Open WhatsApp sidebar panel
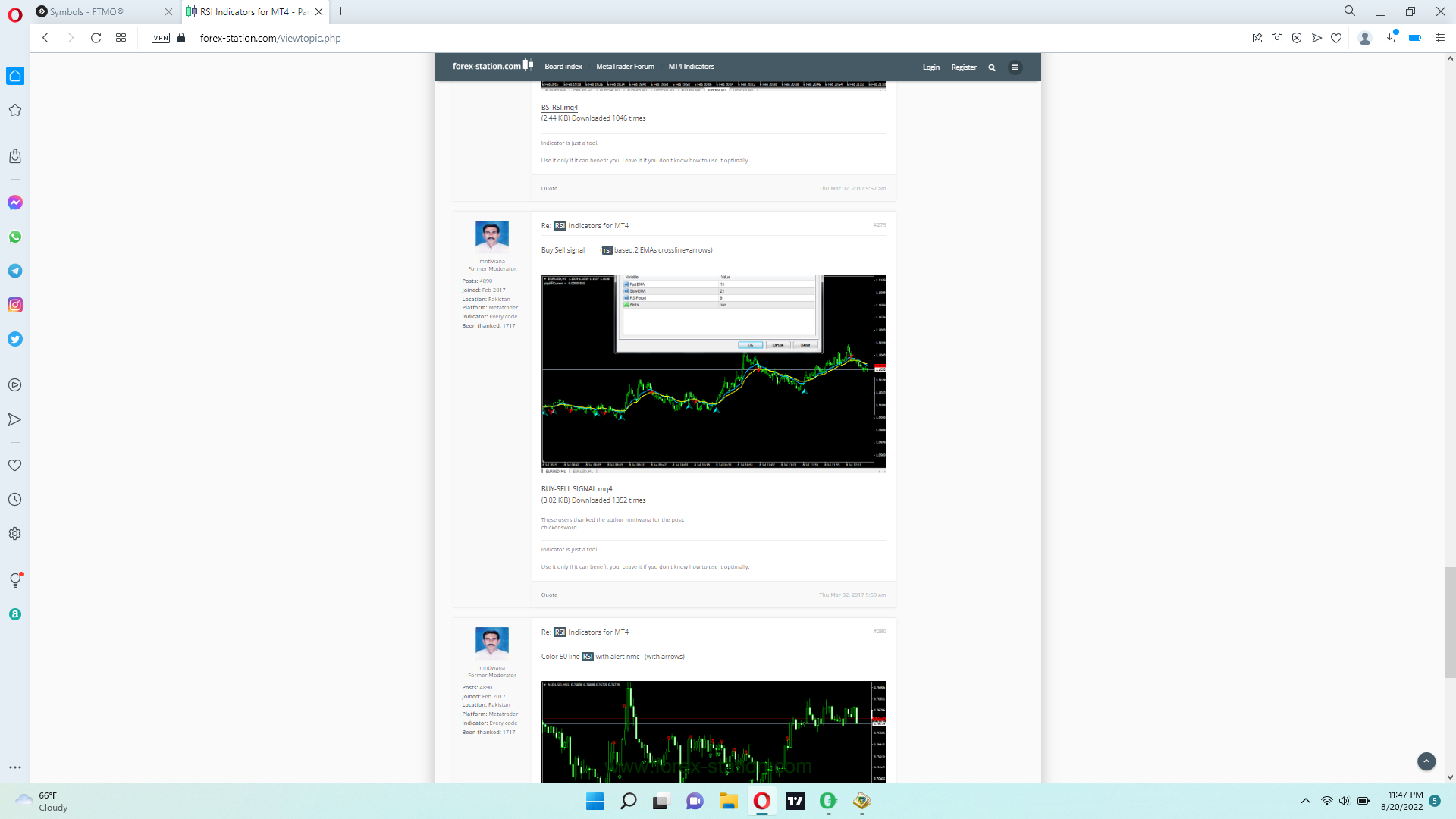Image resolution: width=1456 pixels, height=819 pixels. (x=15, y=237)
